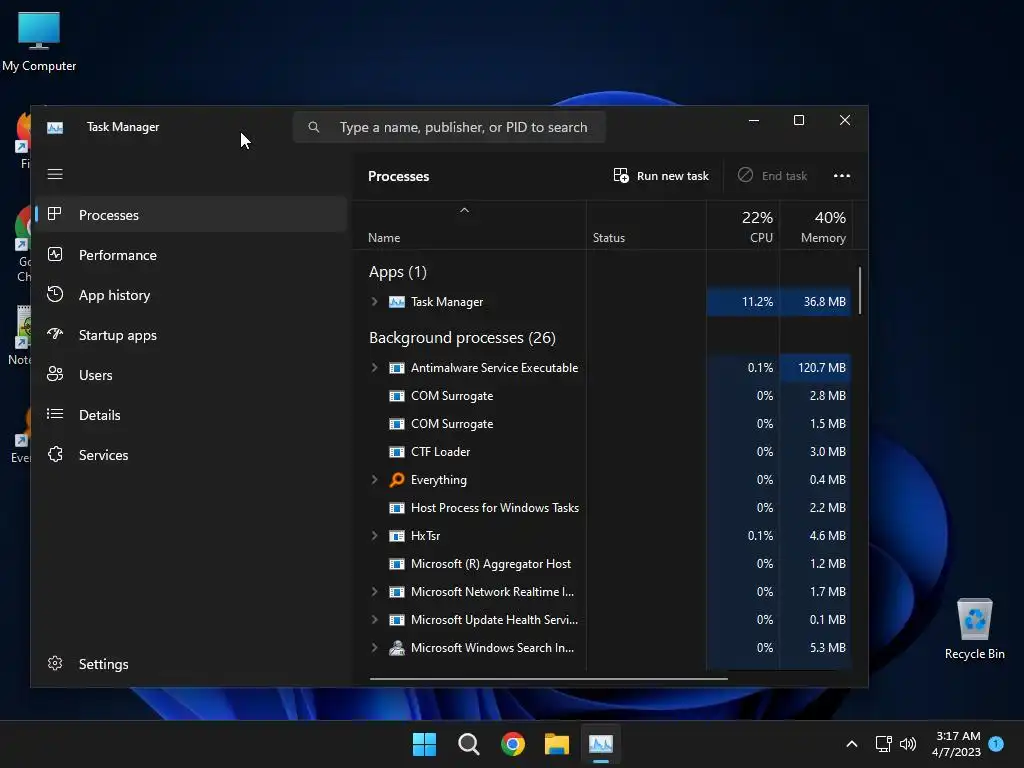Click the vertical scrollbar in process list
Viewport: 1024px width, 768px height.
coord(859,291)
